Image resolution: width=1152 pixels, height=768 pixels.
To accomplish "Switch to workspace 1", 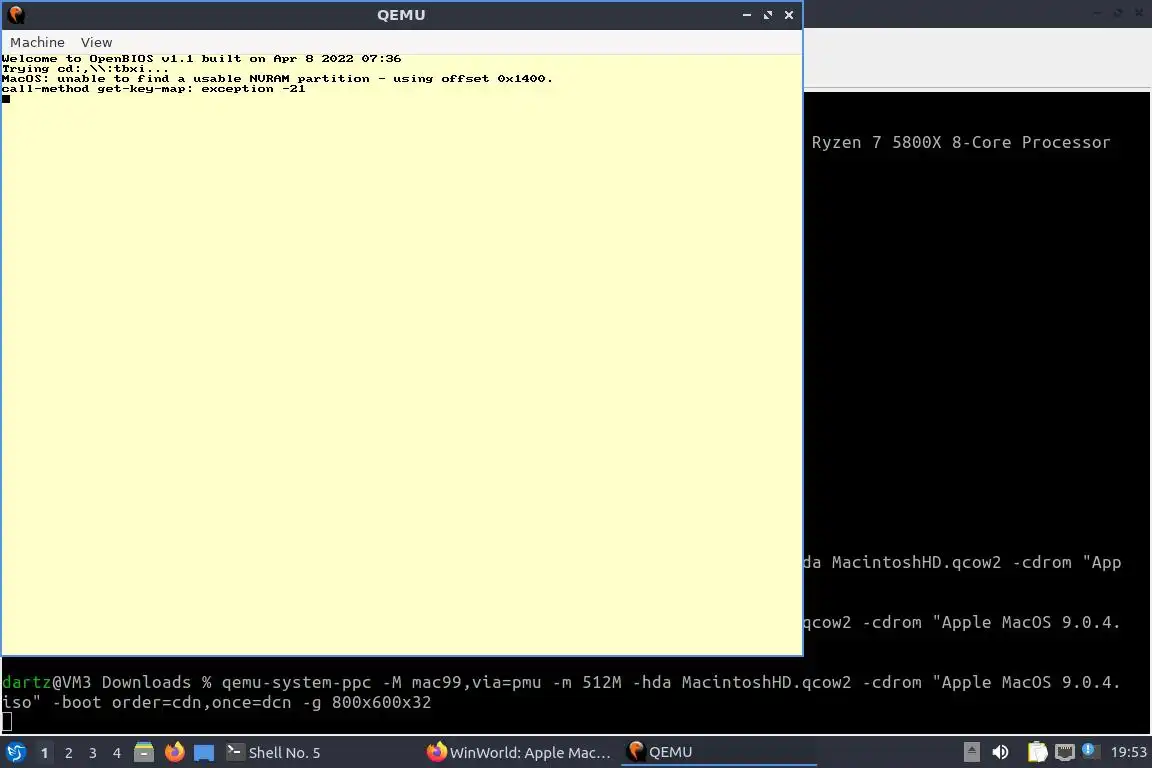I will (45, 753).
